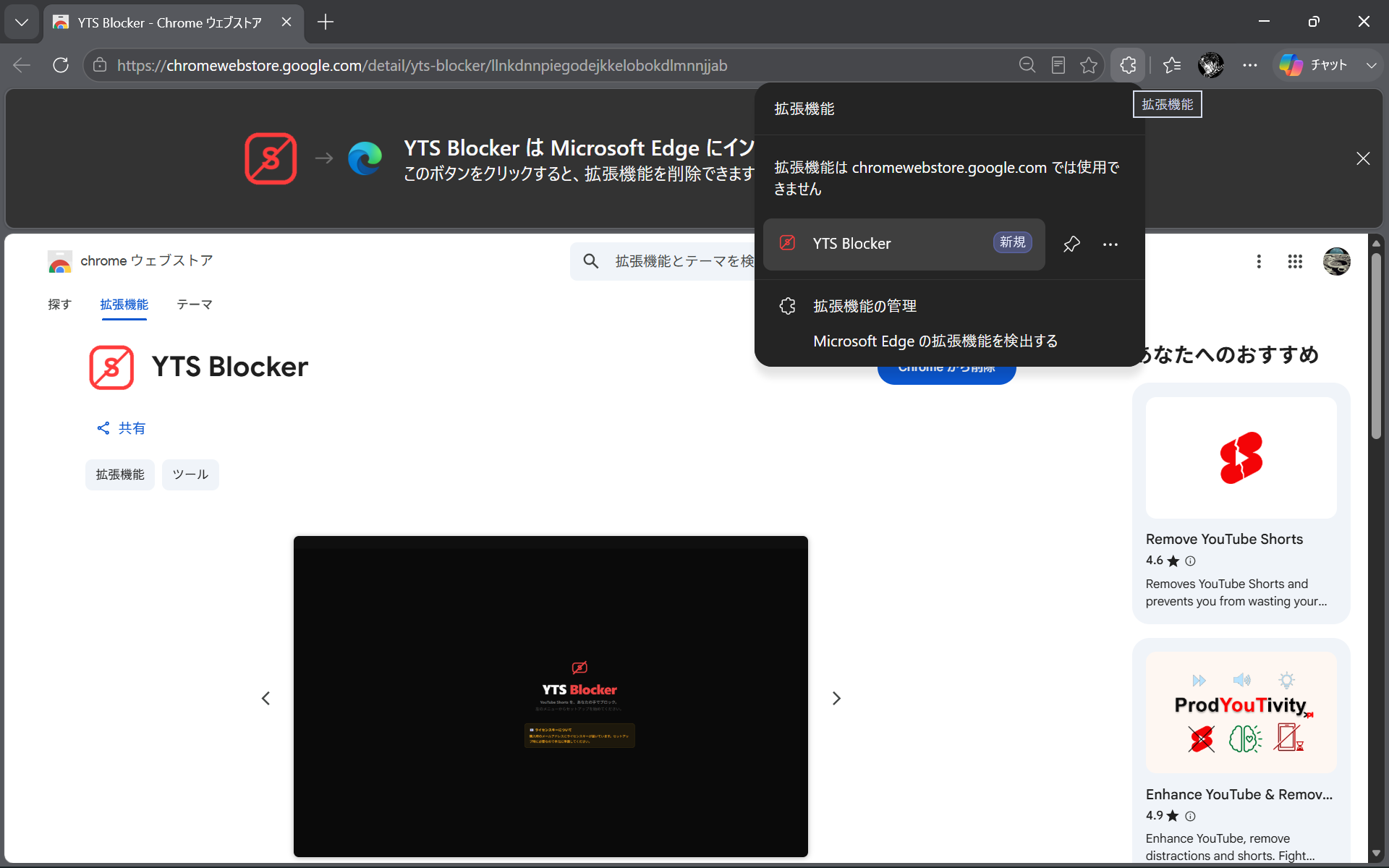Screen dimensions: 1389x868
Task: Add this page to favorites
Action: [x=1088, y=65]
